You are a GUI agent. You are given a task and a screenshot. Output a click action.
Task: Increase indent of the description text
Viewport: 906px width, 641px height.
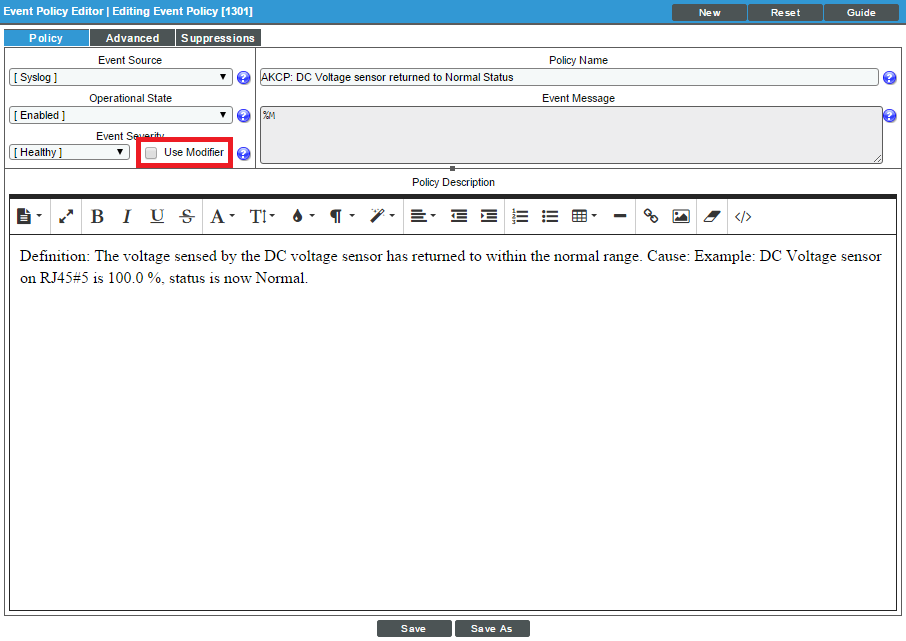click(489, 216)
